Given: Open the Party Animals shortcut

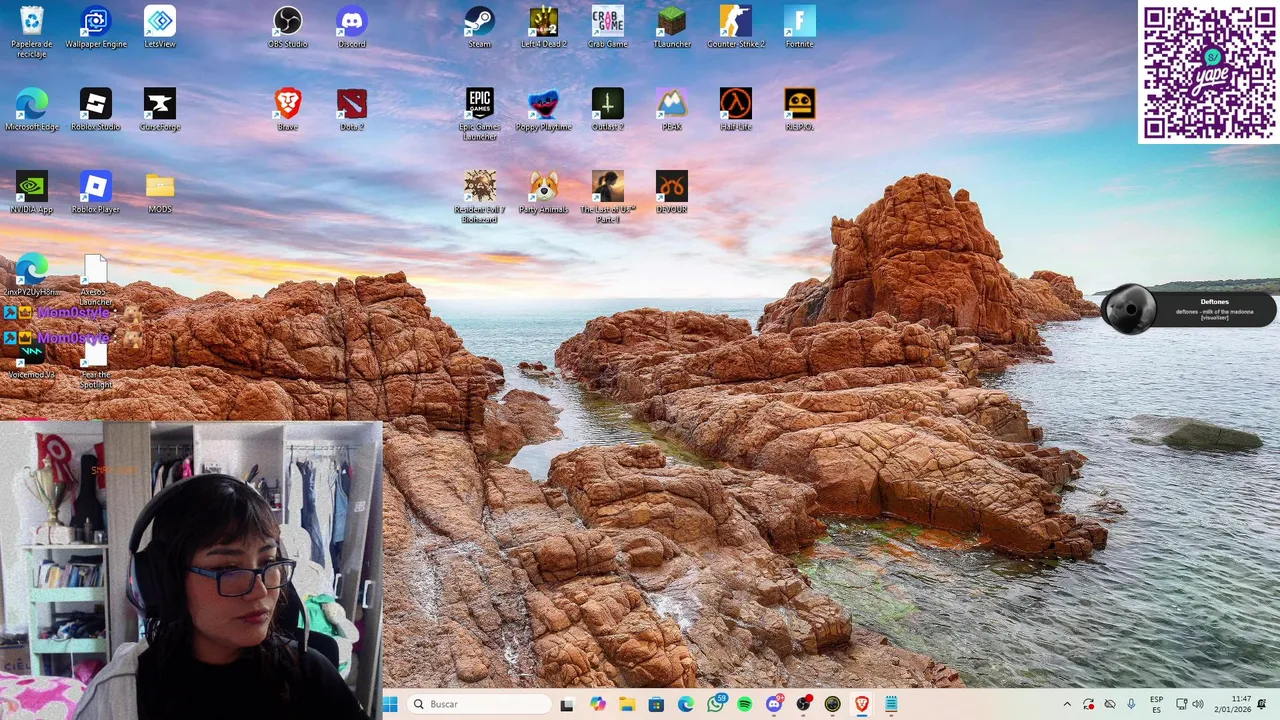Looking at the screenshot, I should (x=544, y=192).
